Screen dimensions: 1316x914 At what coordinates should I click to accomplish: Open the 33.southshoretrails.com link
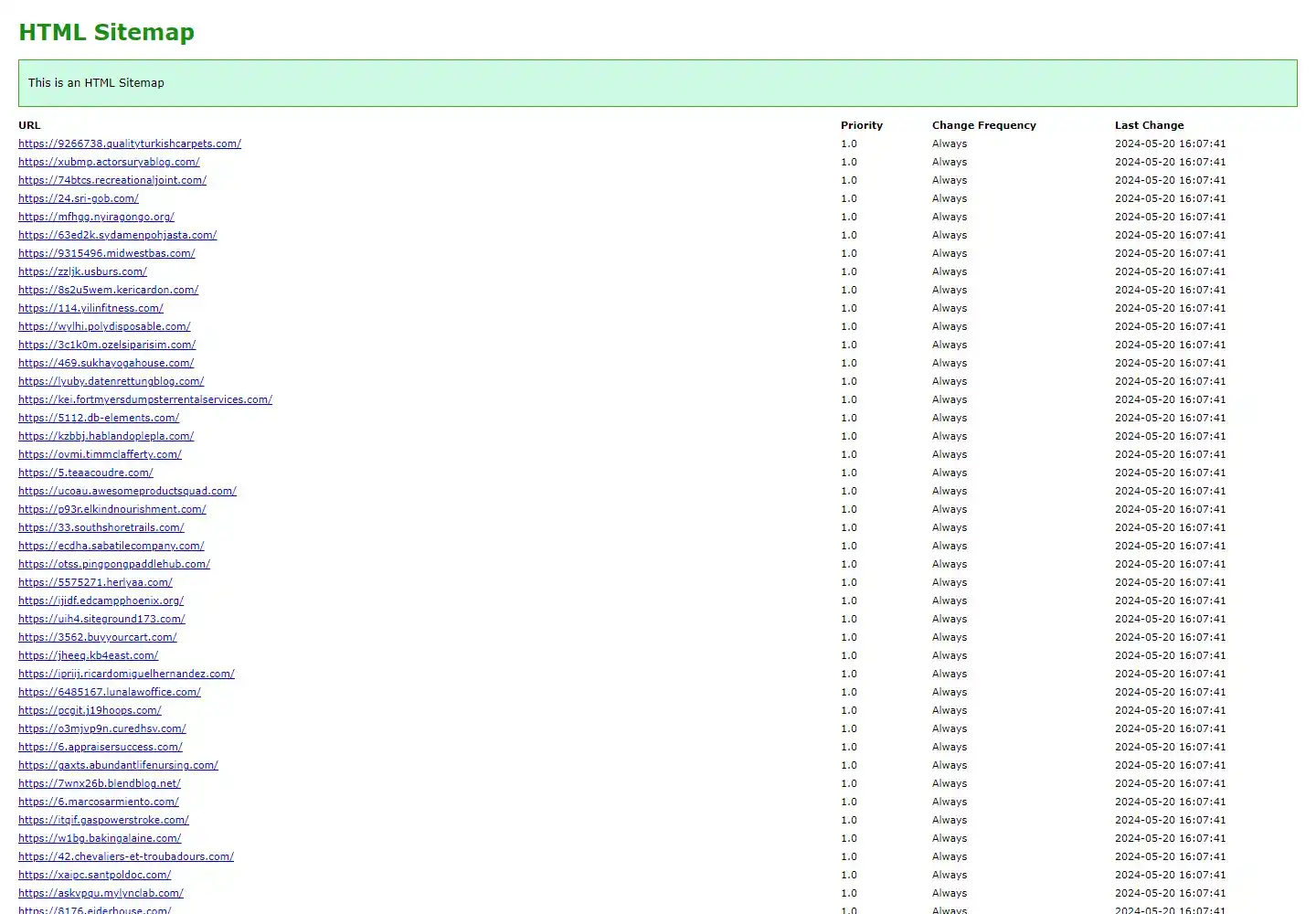click(101, 527)
